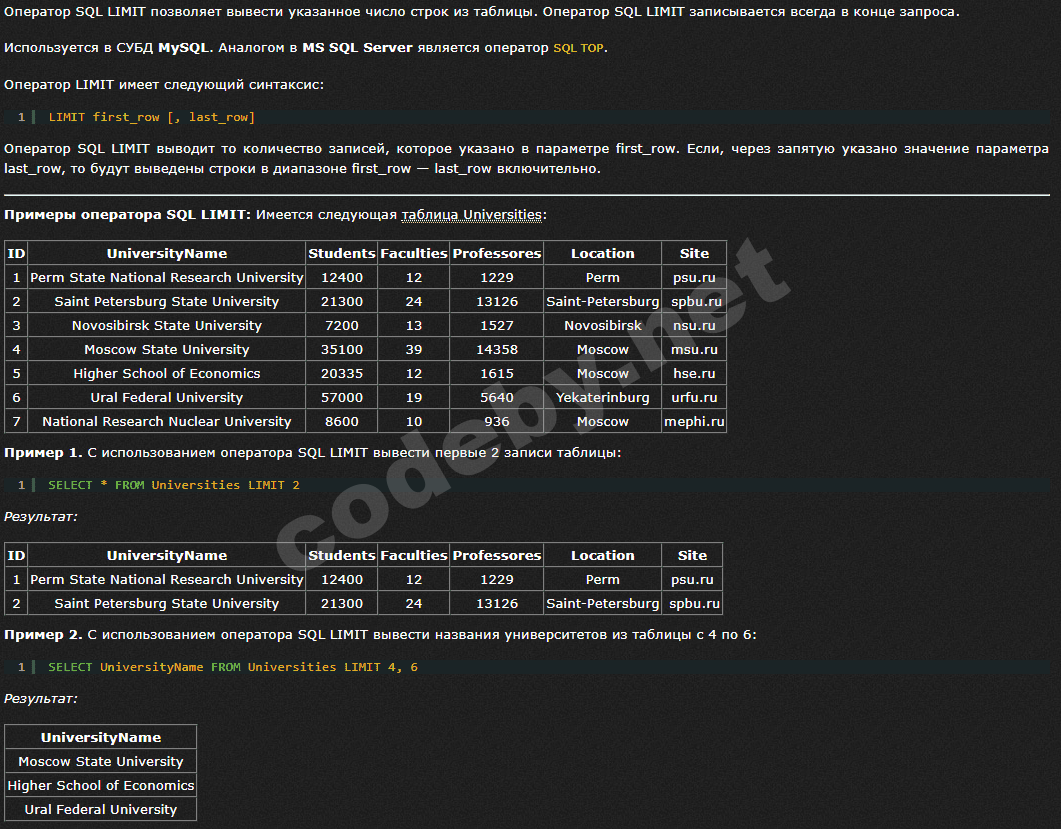
Task: Click the Faculties header in the first table
Action: (413, 253)
